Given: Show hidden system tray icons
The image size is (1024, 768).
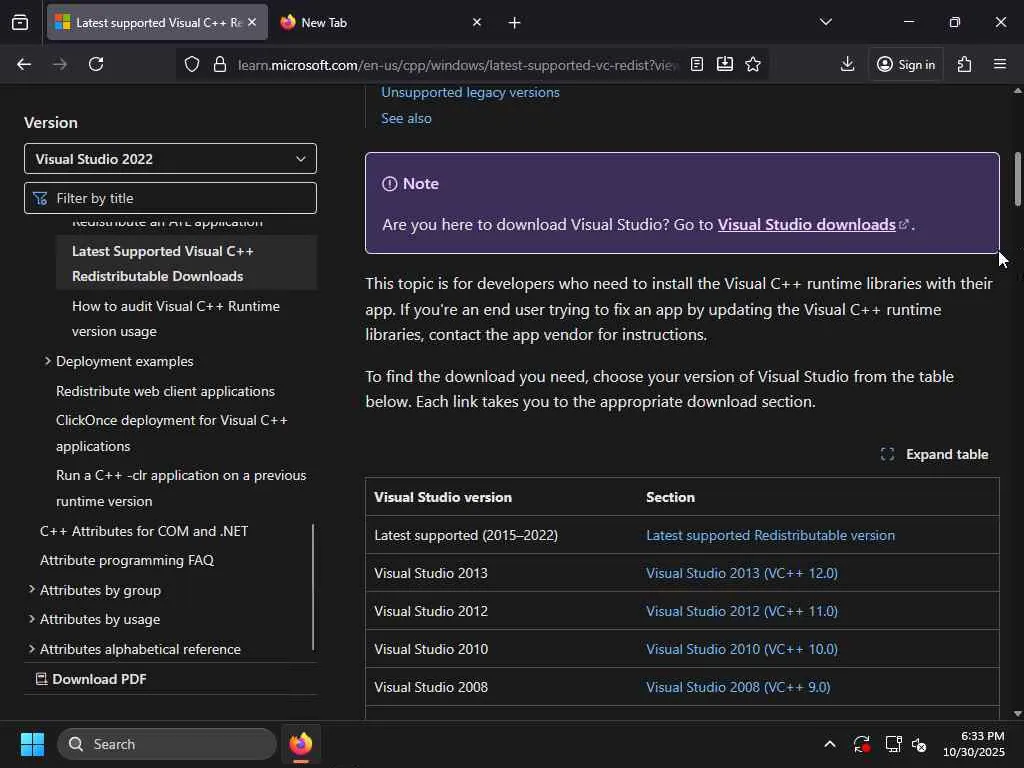Looking at the screenshot, I should [829, 744].
